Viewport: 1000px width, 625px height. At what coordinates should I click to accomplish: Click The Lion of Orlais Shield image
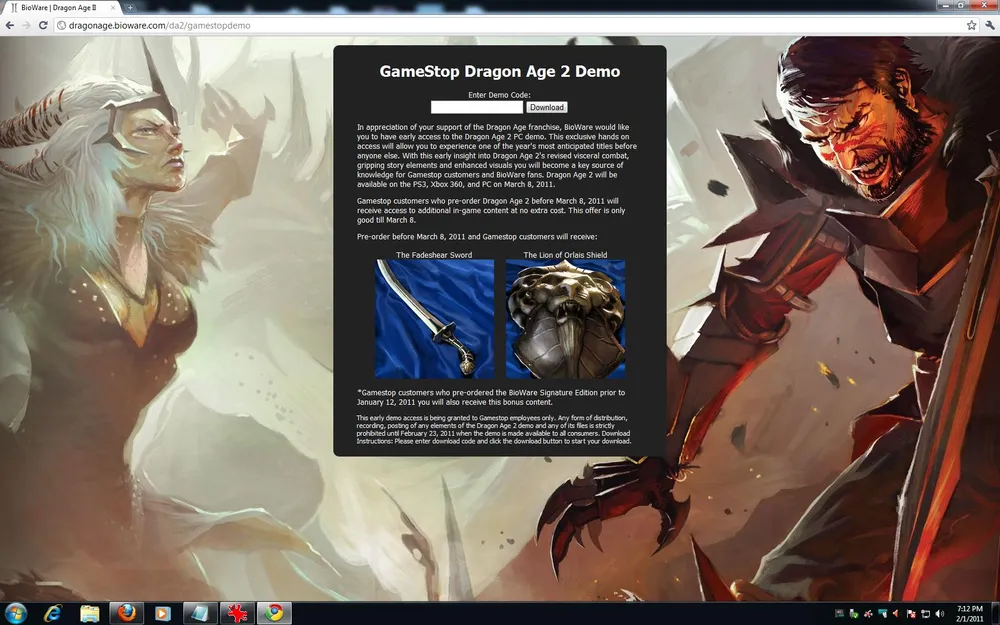565,319
